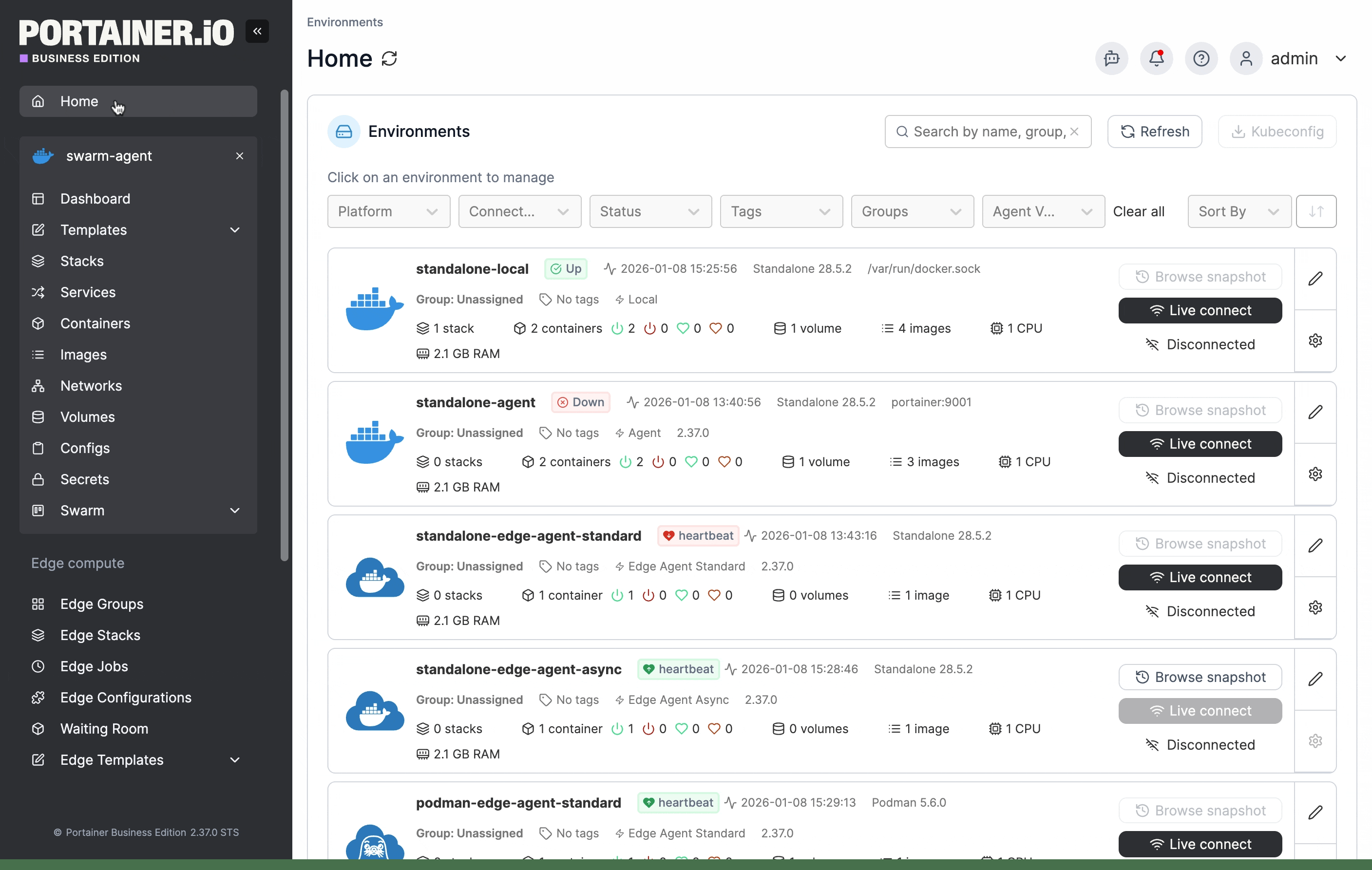Open the settings gear icon for standalone-agent
Viewport: 1372px width, 870px height.
point(1315,474)
